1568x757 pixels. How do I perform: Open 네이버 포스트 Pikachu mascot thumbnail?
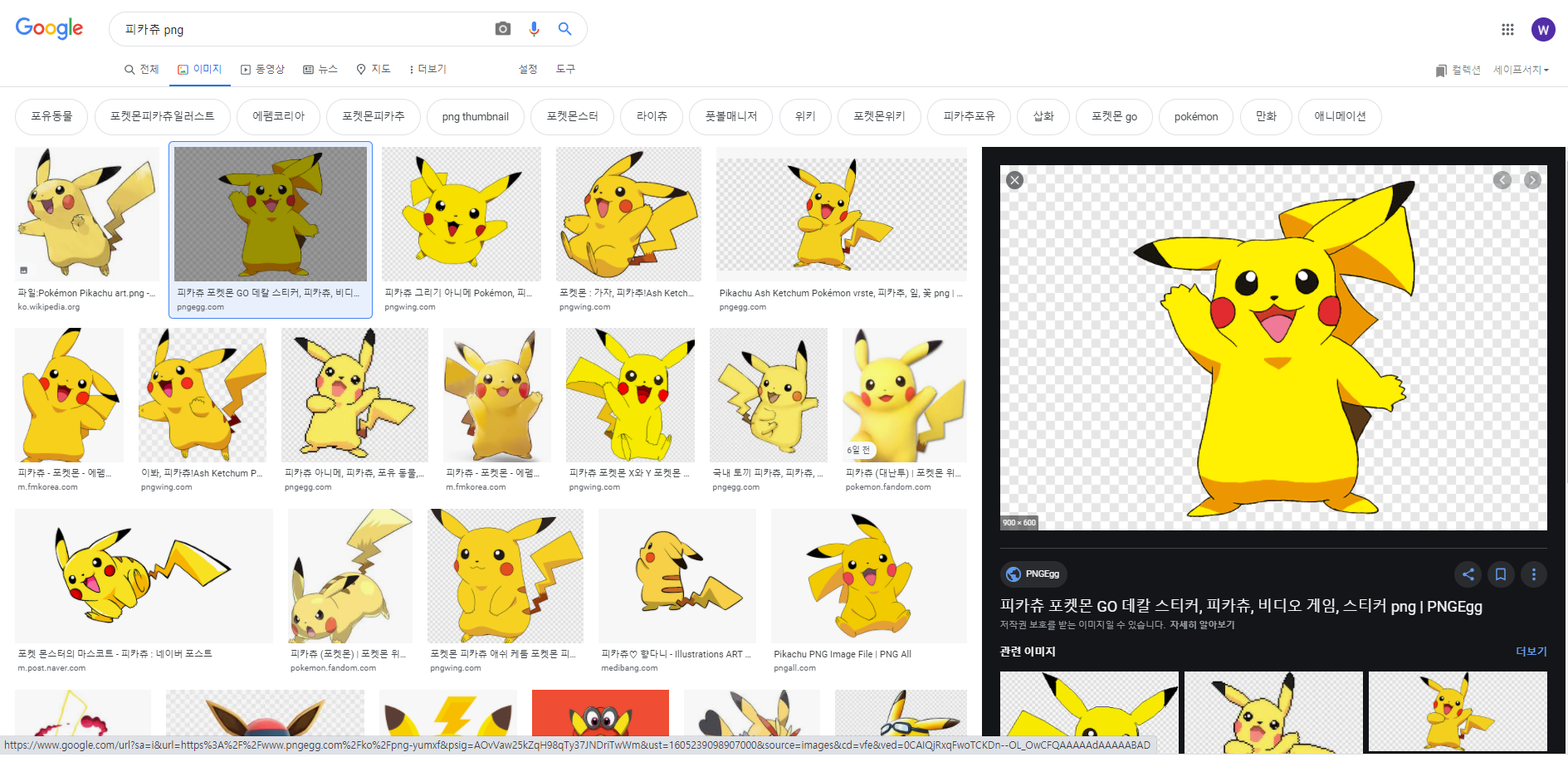(x=144, y=576)
